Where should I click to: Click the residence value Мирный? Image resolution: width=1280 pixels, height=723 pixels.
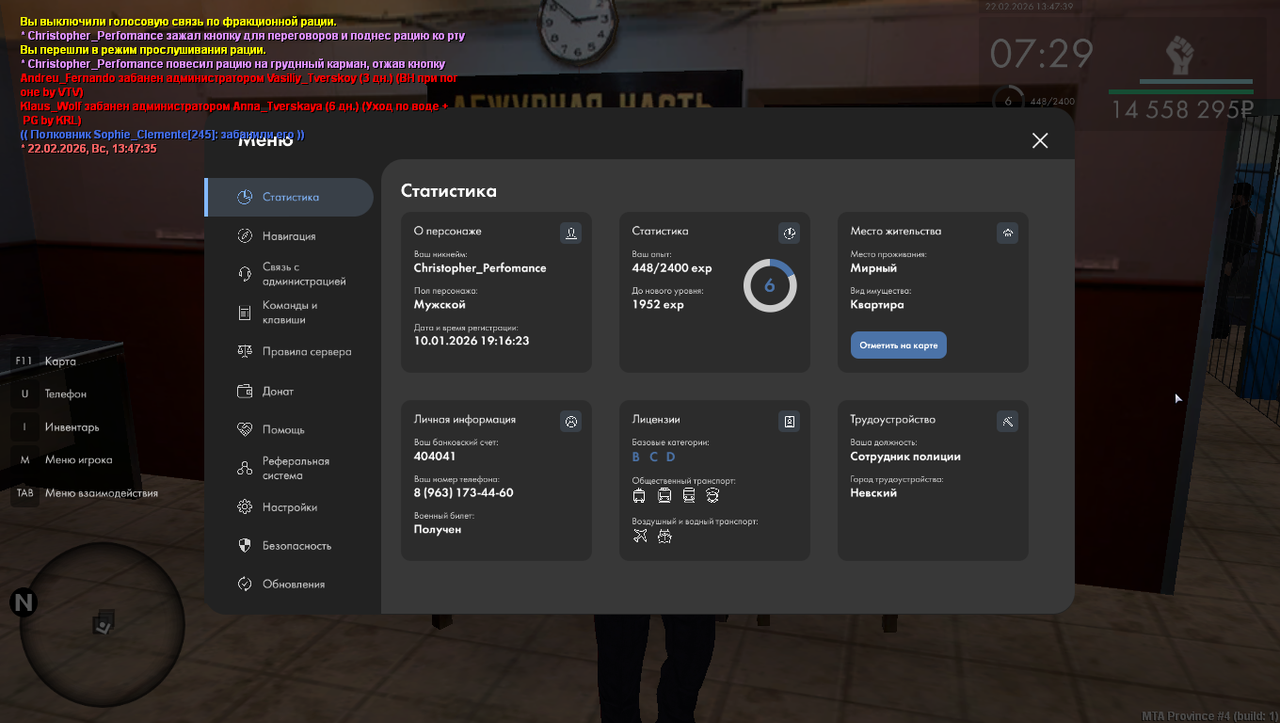[x=874, y=268]
